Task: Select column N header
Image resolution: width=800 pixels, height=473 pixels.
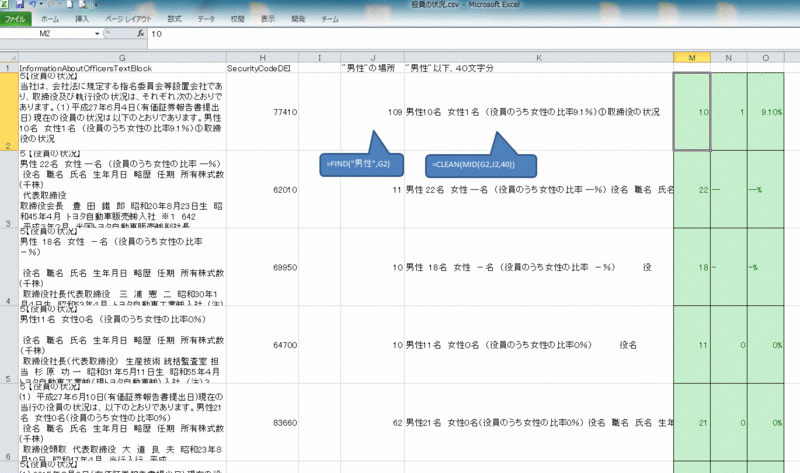Action: click(x=729, y=58)
